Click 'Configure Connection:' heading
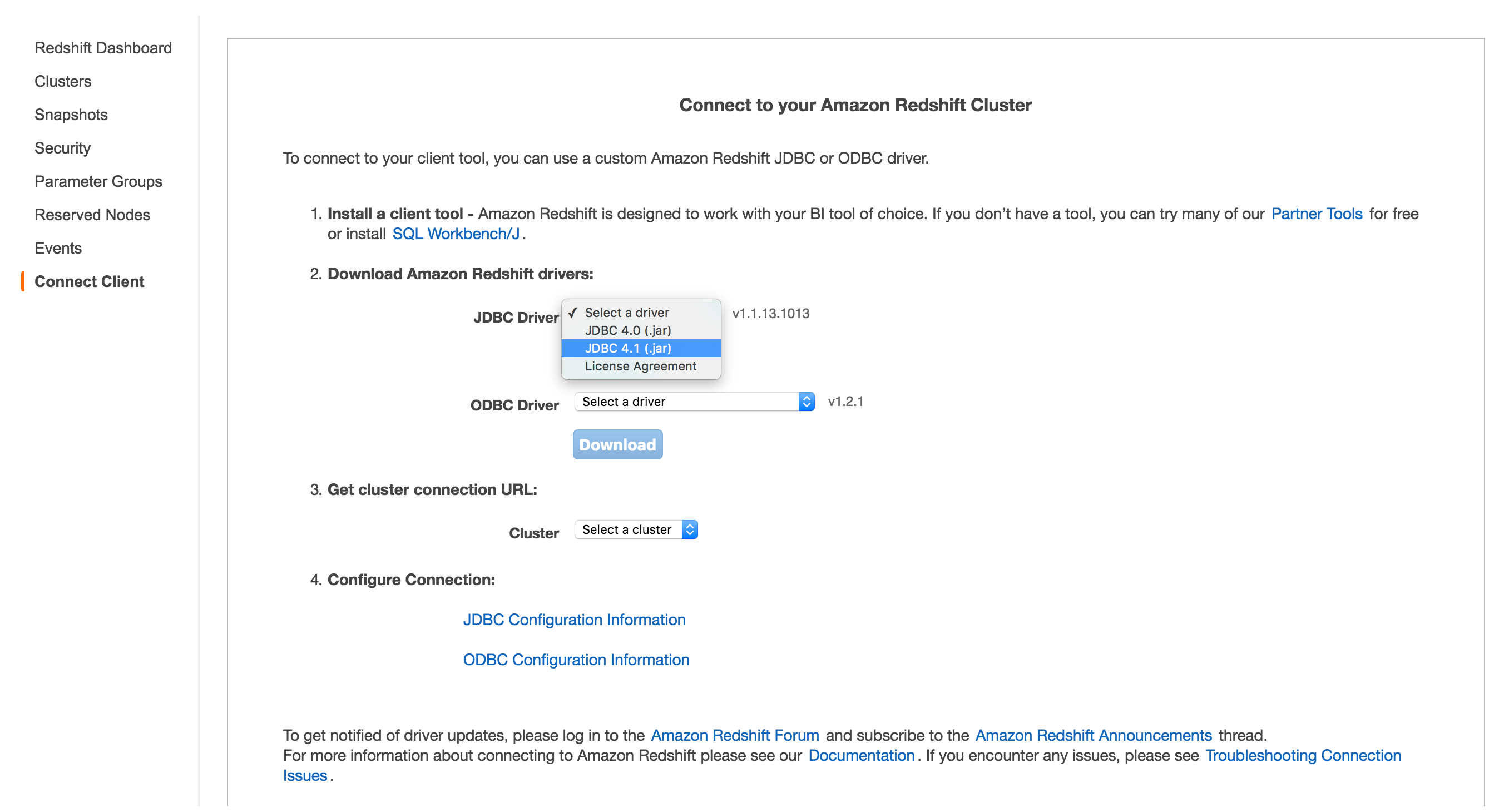The height and width of the screenshot is (812, 1504). click(x=411, y=580)
